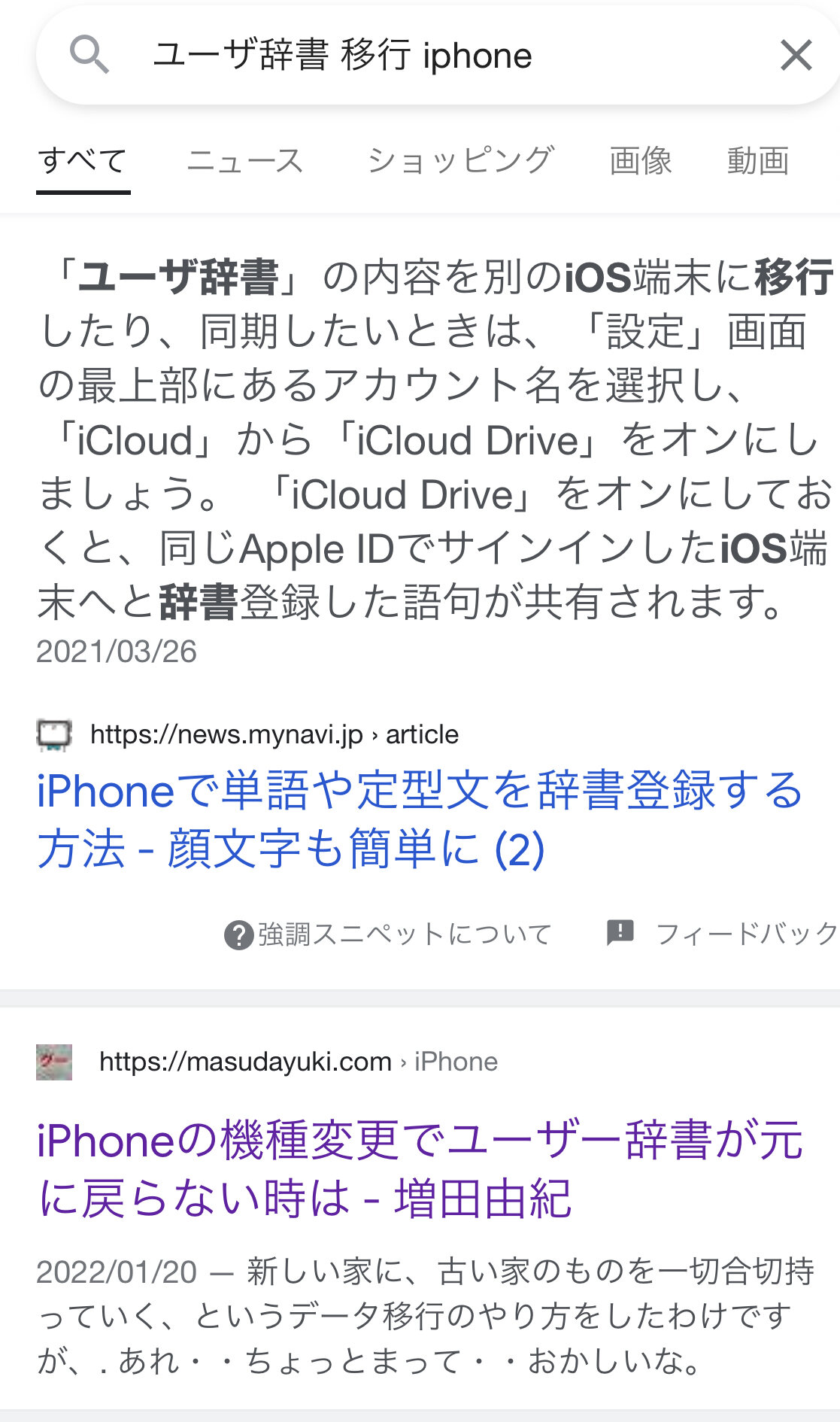The width and height of the screenshot is (840, 1422).
Task: Click the mynavi news site favicon
Action: pyautogui.click(x=54, y=734)
